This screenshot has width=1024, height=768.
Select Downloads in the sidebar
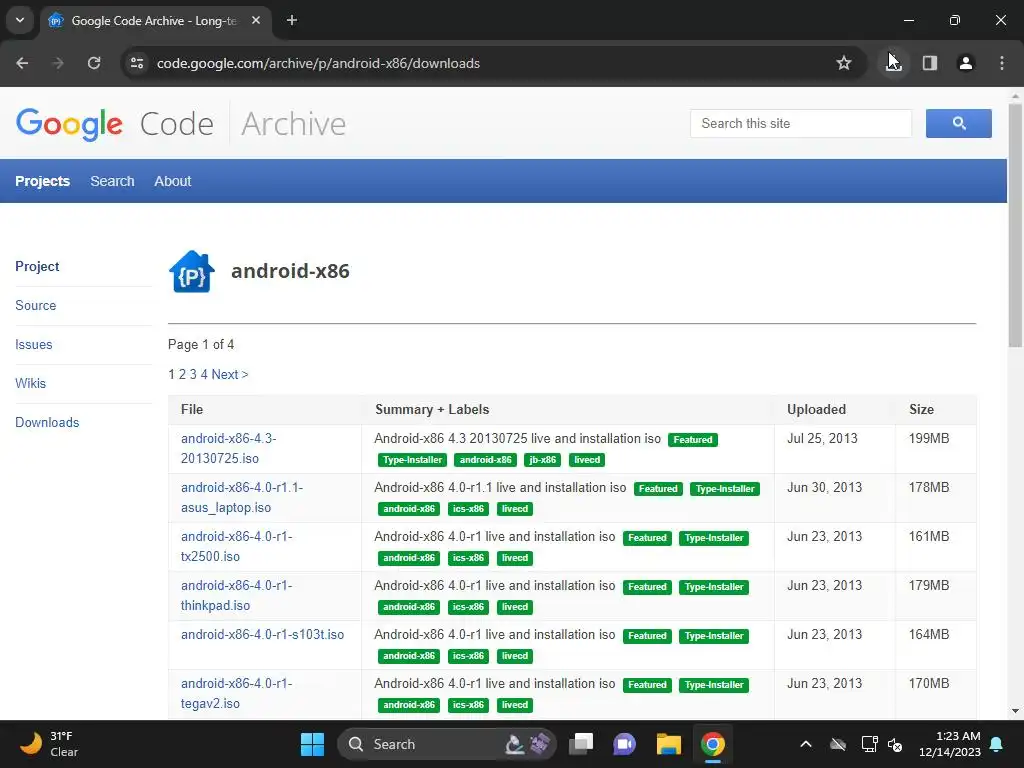coord(47,423)
